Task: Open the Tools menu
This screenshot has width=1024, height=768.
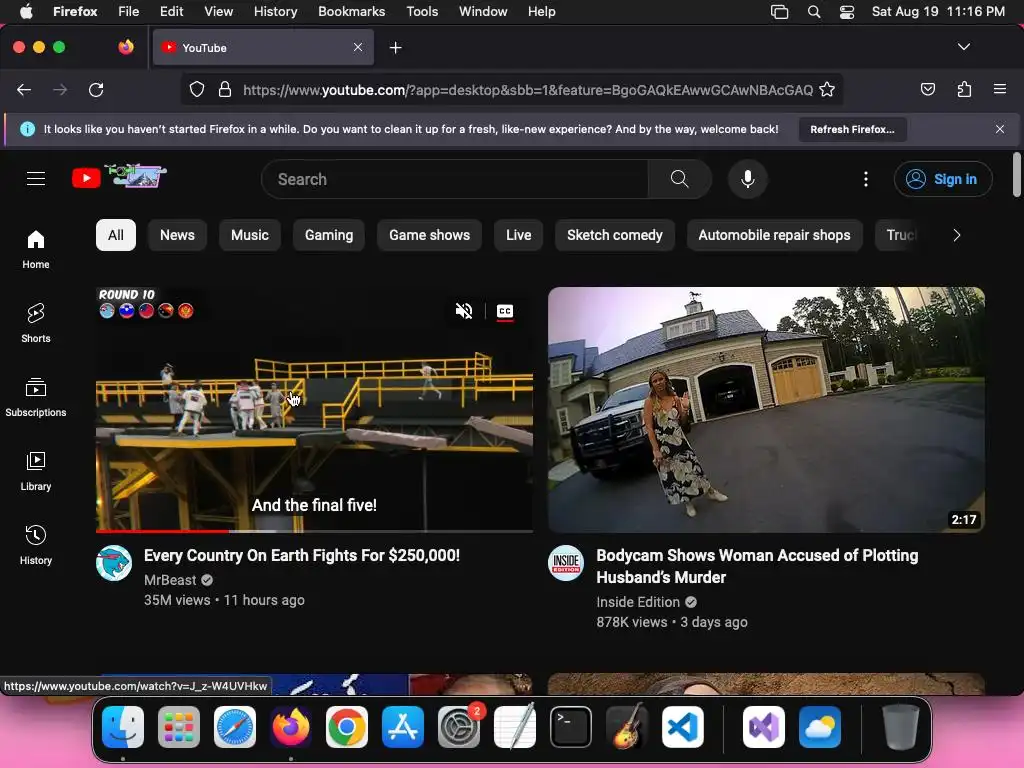Action: 422,12
